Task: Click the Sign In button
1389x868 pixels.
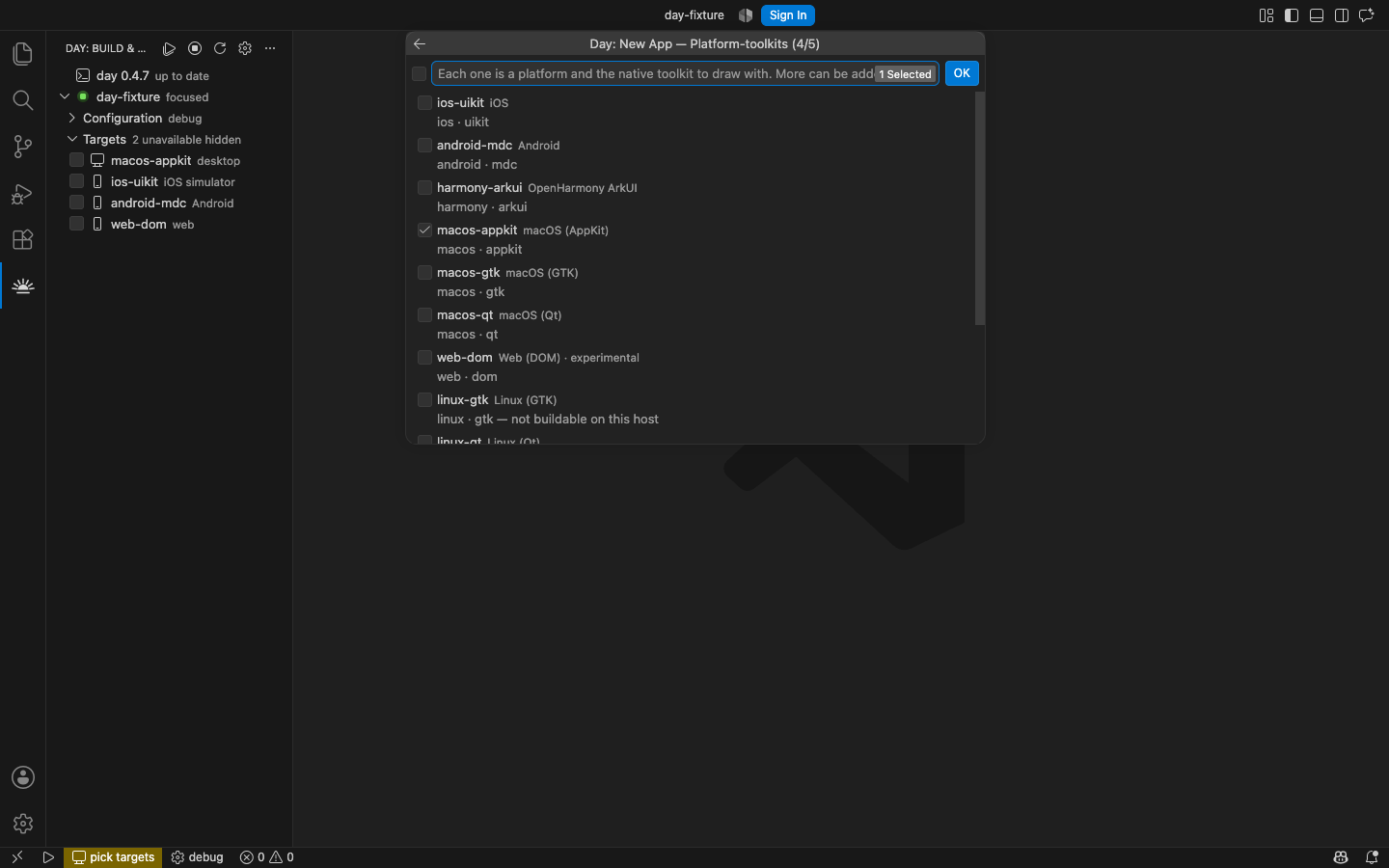Action: [788, 15]
